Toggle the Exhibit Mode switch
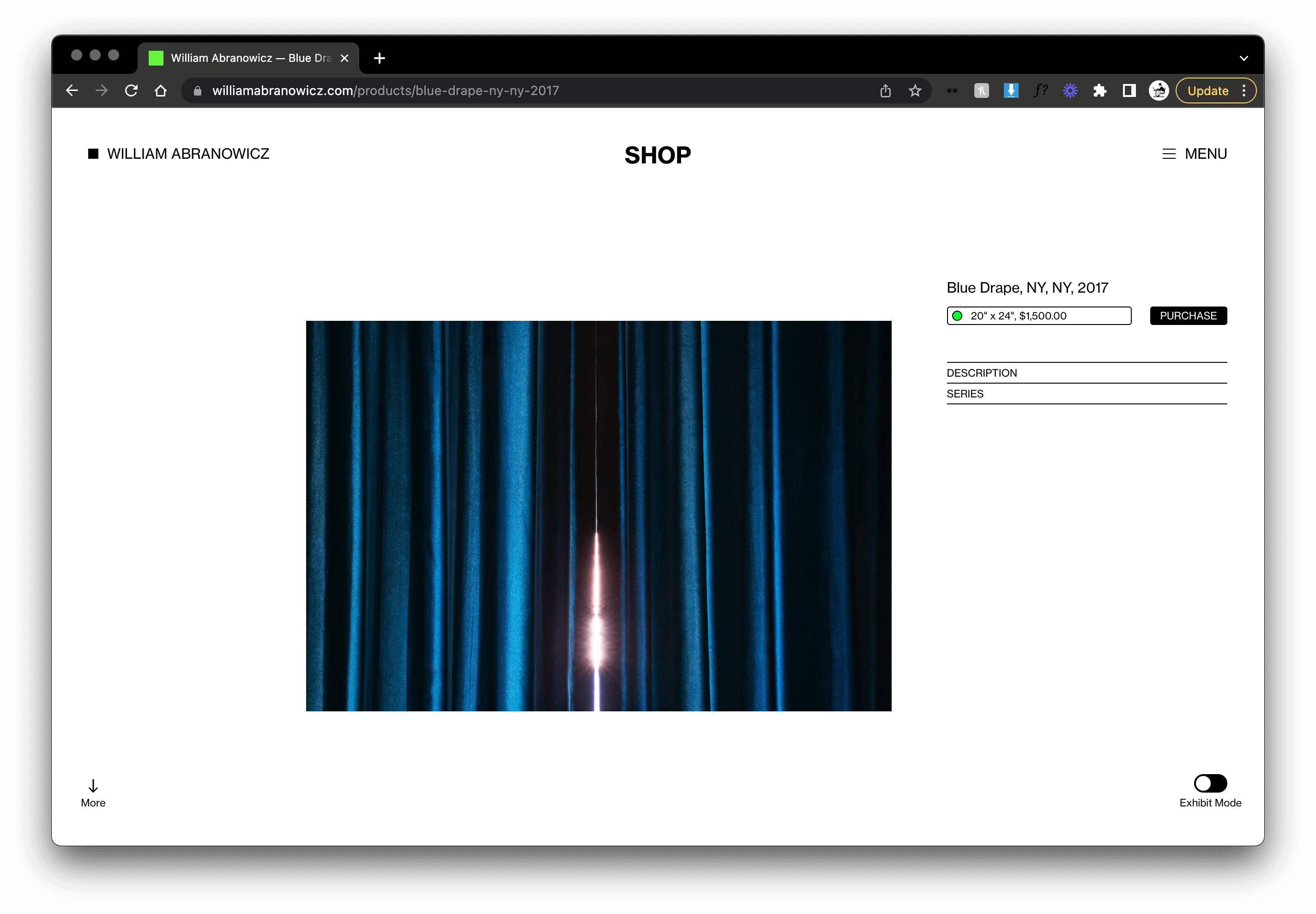Viewport: 1316px width, 914px height. click(1210, 783)
